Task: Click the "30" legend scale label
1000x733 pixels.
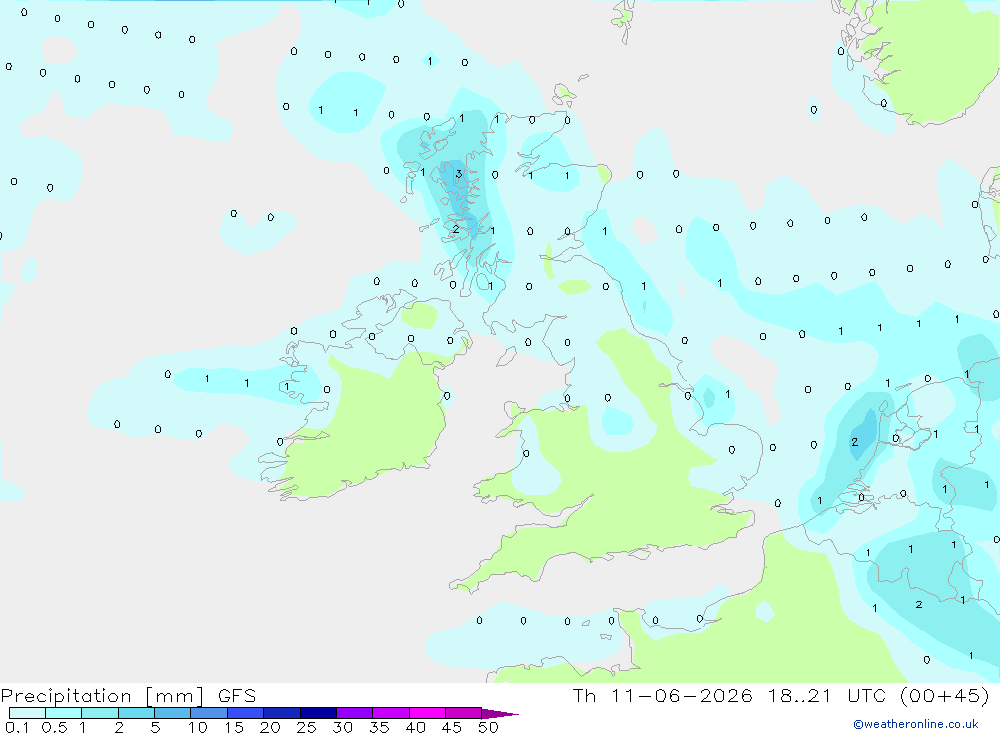Action: click(342, 727)
